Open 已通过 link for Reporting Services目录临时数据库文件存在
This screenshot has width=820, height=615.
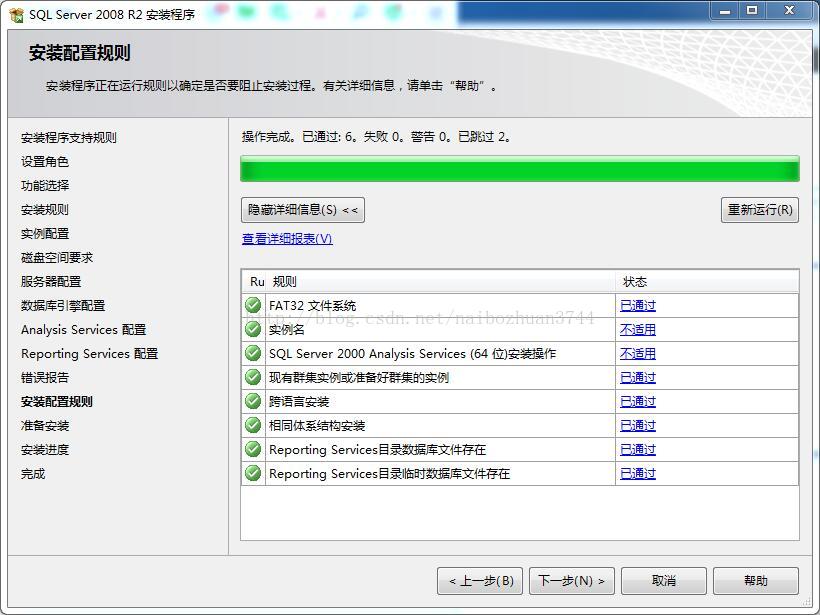637,474
